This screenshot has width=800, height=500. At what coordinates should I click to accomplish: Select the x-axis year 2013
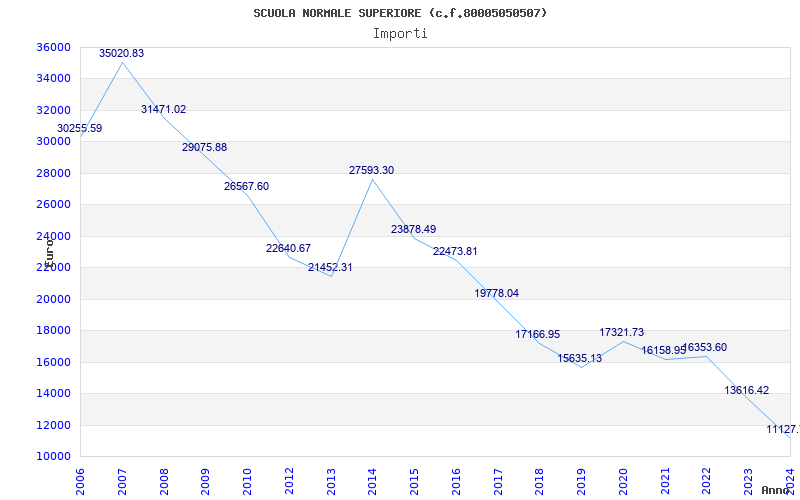331,482
